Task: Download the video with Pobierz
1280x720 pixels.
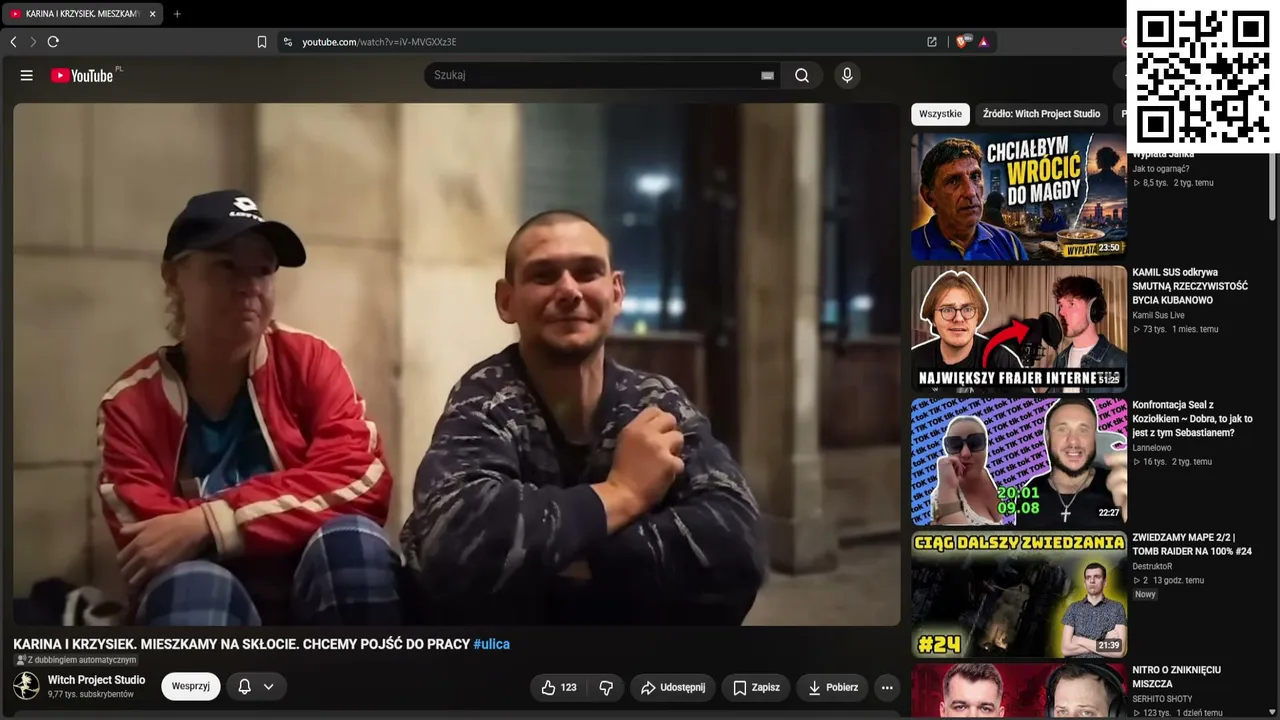Action: pos(833,688)
